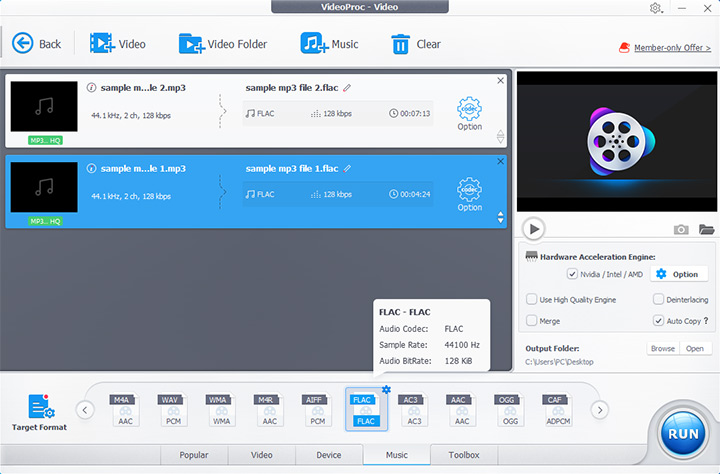Select thumbnail of sample mp3 file 2
Screen dimensions: 720x474
[x=44, y=107]
